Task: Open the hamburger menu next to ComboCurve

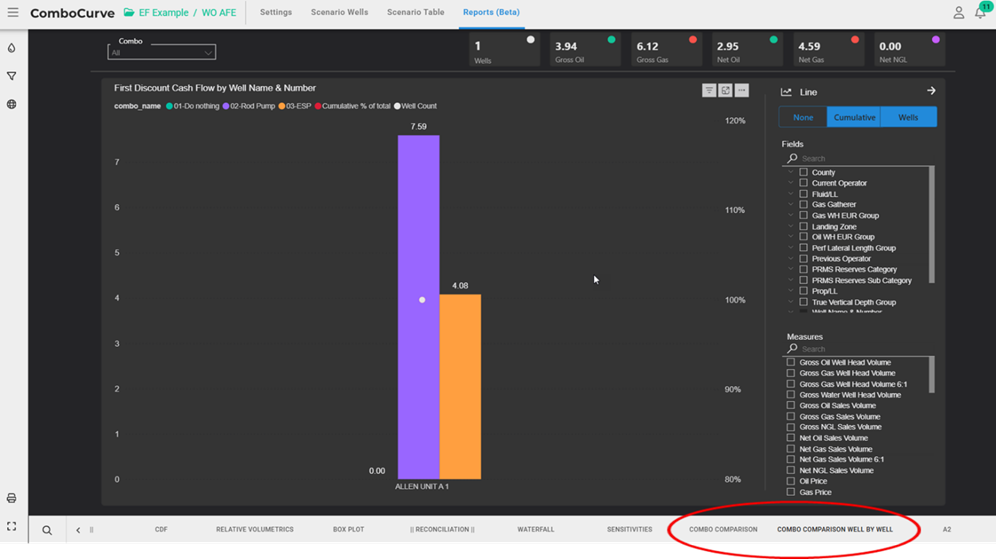Action: [x=13, y=13]
